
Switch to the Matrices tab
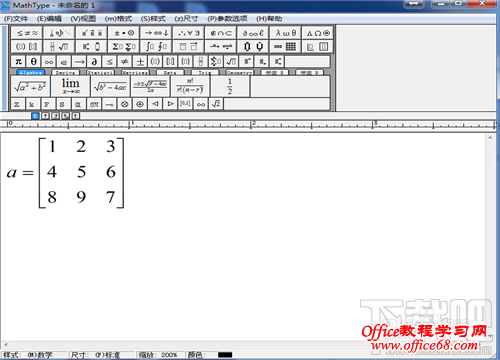click(x=135, y=72)
